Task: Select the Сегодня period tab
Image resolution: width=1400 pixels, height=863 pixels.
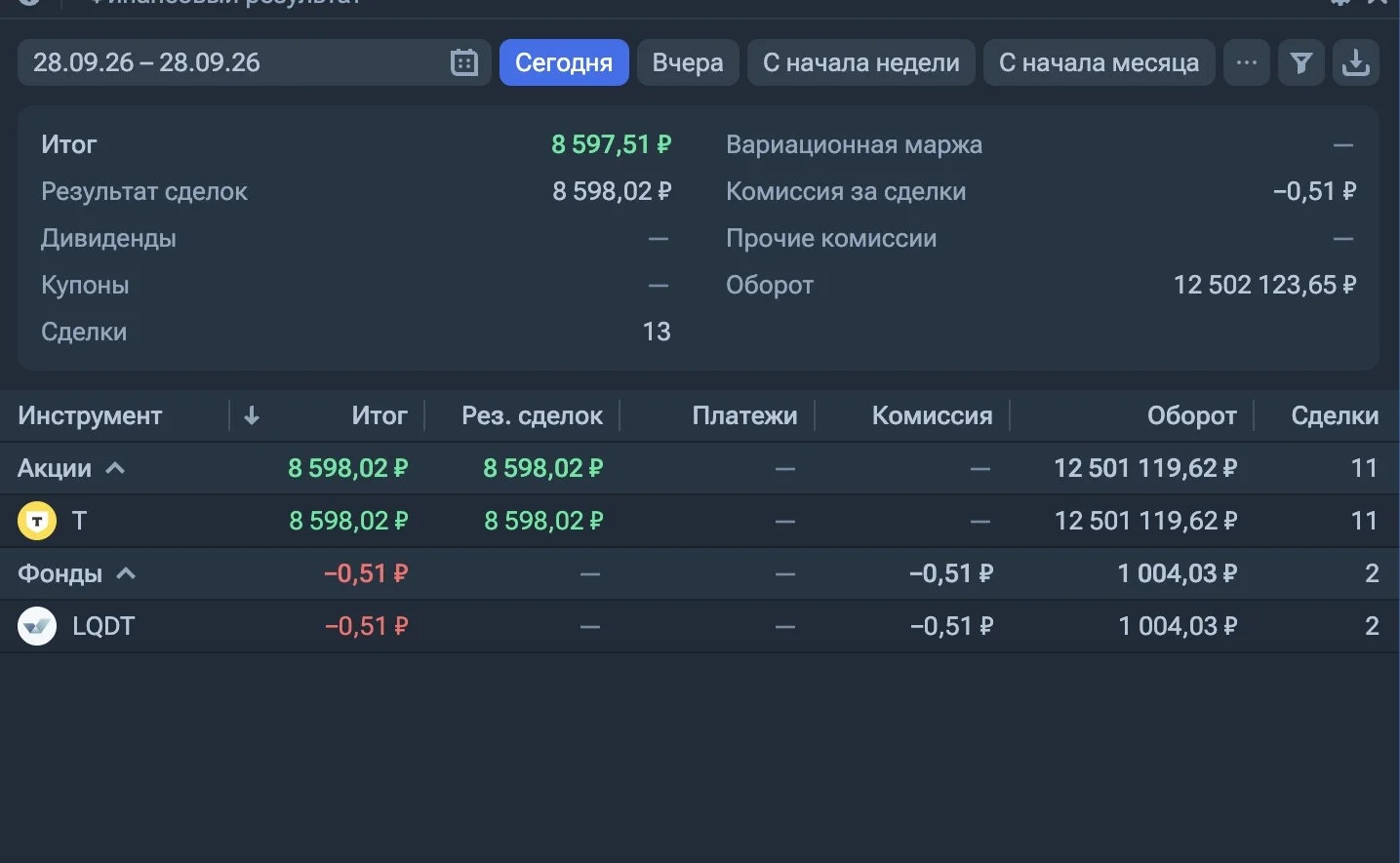Action: coord(564,62)
